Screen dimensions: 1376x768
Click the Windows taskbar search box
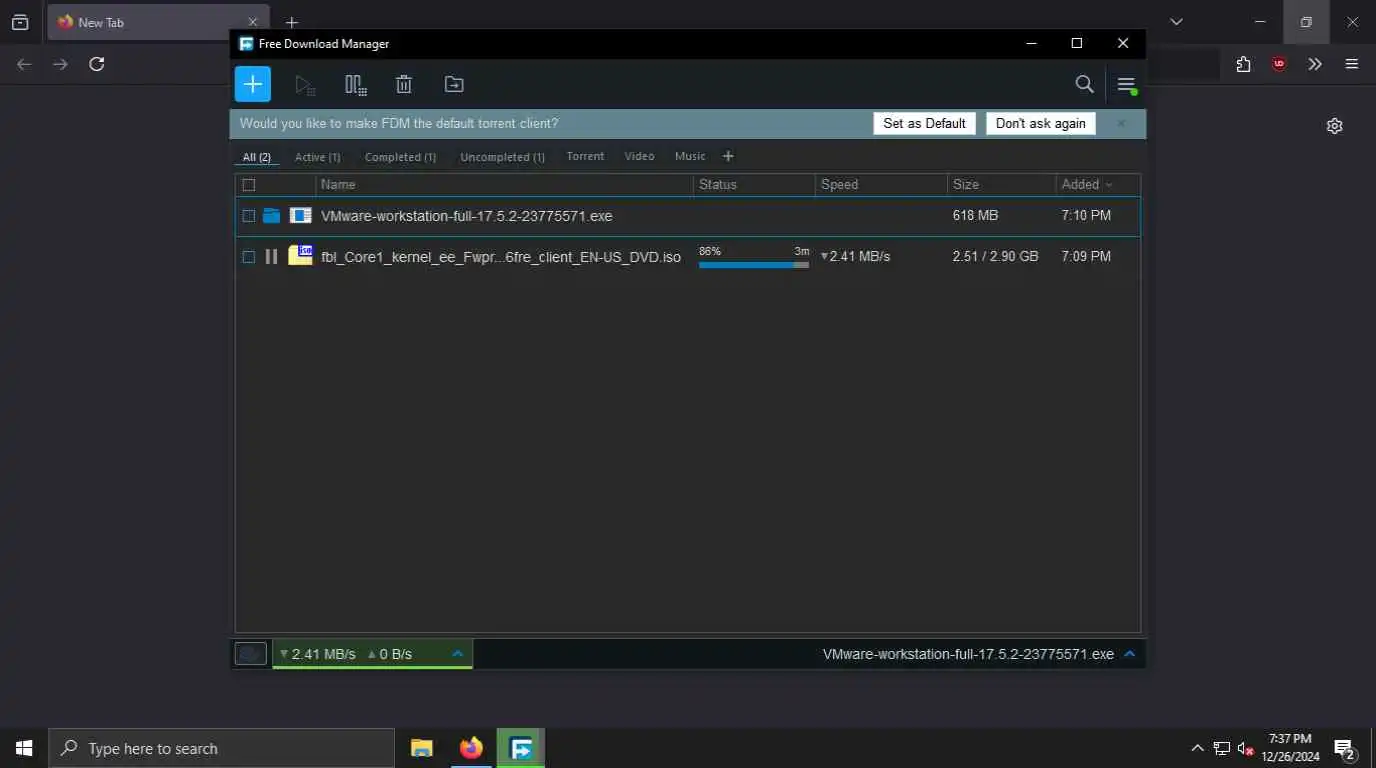click(221, 748)
